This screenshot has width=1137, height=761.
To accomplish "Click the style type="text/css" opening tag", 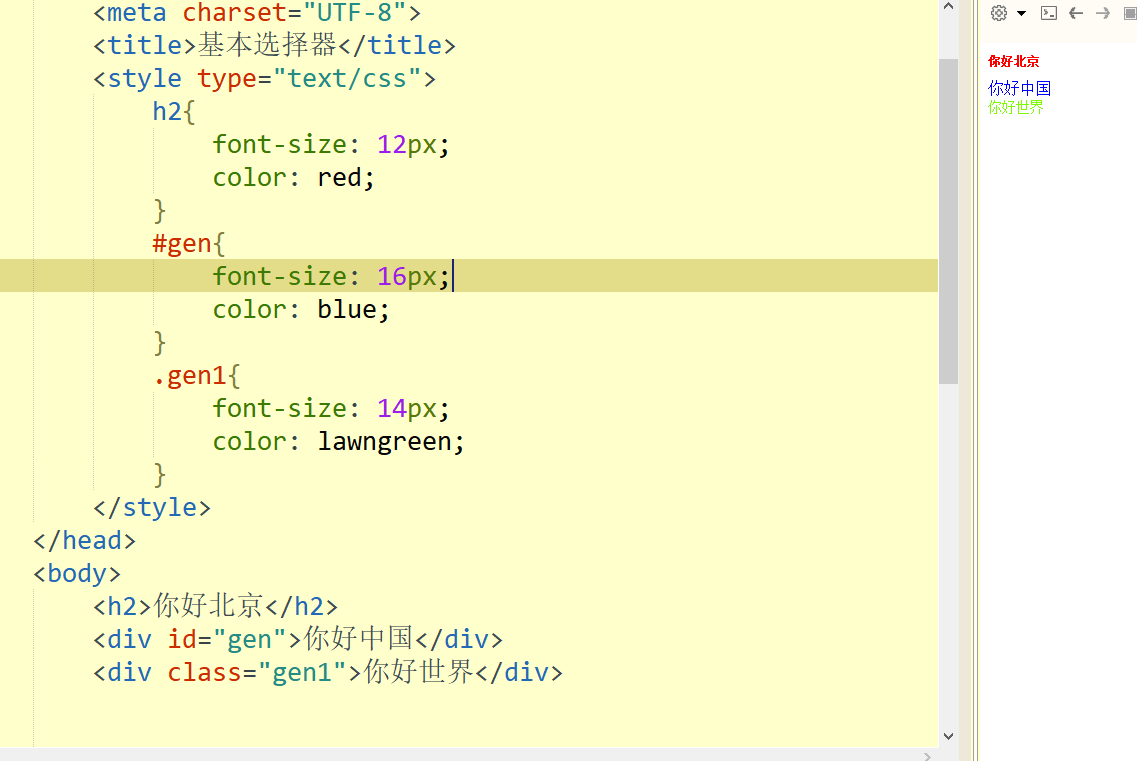I will pos(264,78).
